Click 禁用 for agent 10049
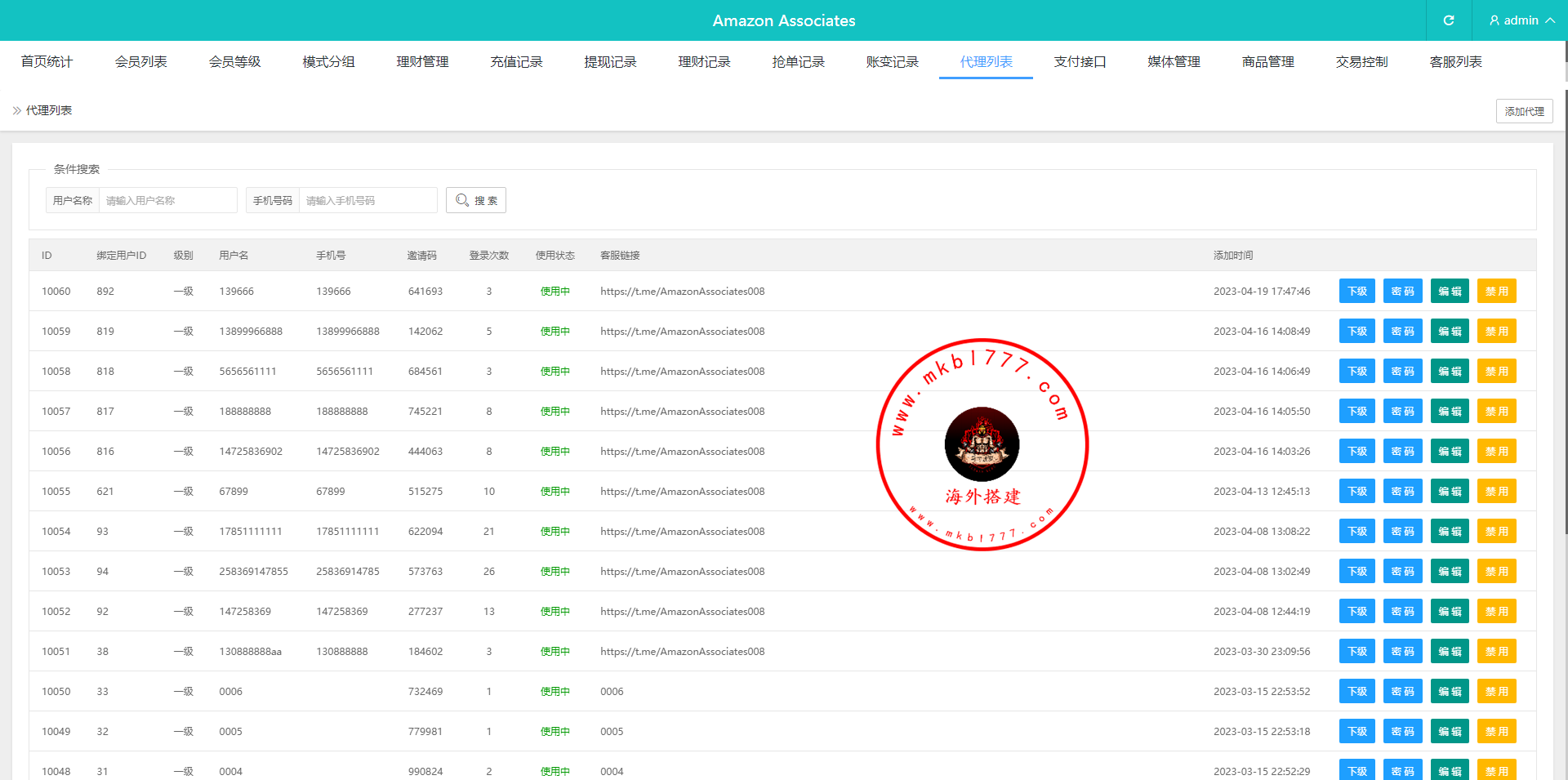Screen dimensions: 1568x780 [x=1497, y=731]
